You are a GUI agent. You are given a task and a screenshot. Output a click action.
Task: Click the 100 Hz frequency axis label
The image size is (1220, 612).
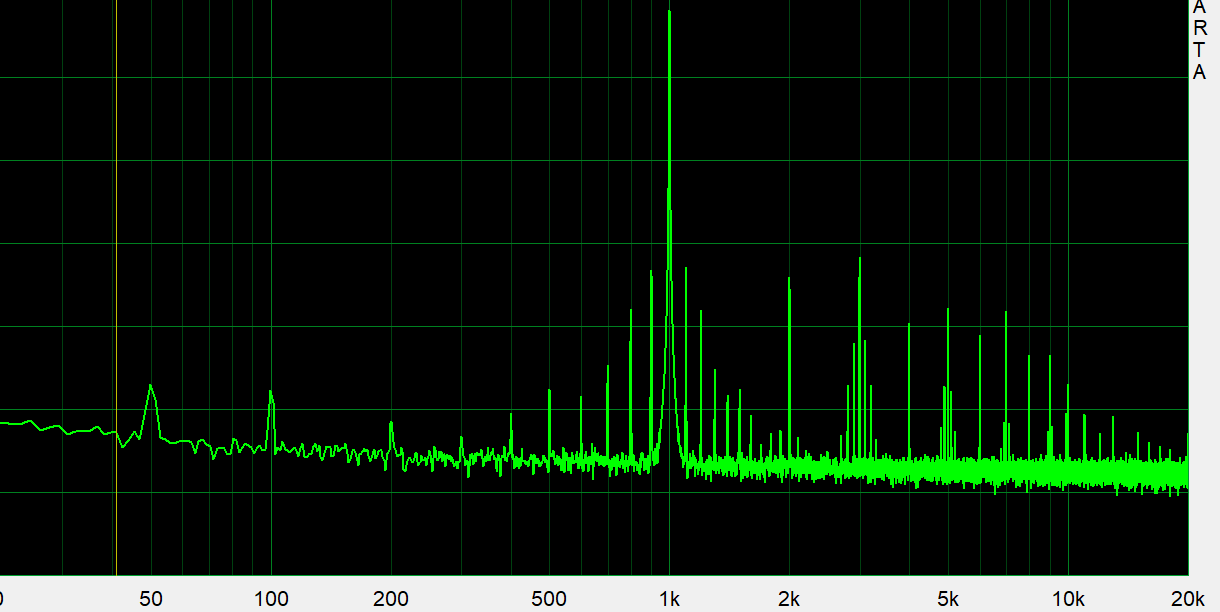[271, 600]
